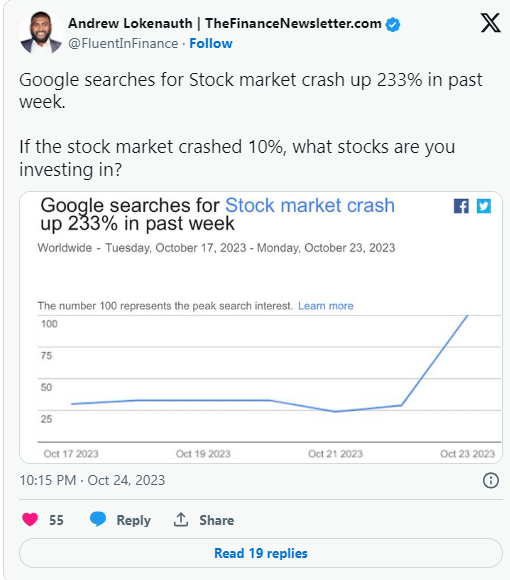Click the Share text label
The height and width of the screenshot is (580, 510).
click(x=217, y=520)
